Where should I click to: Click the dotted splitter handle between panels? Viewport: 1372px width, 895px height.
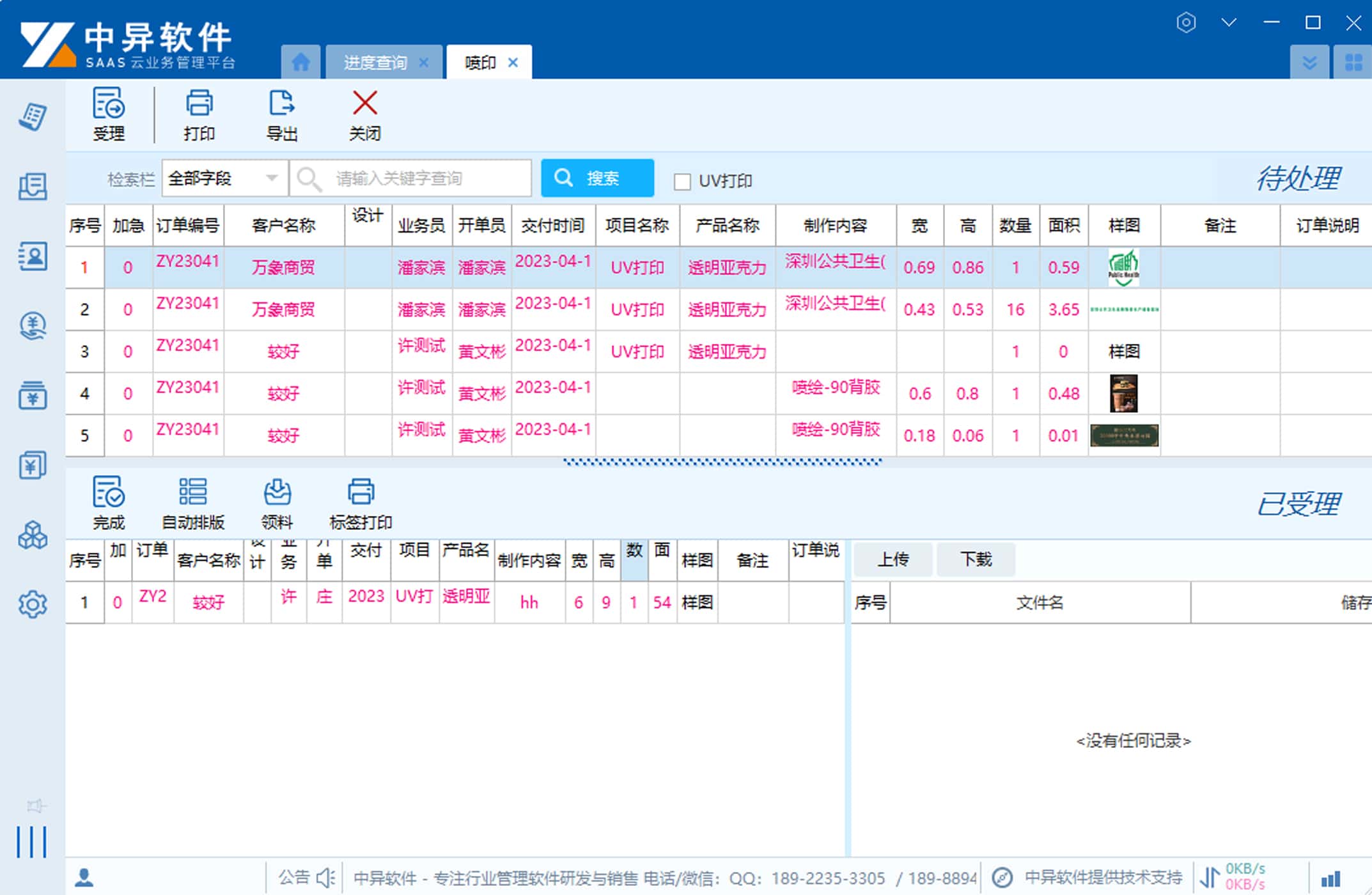tap(722, 462)
